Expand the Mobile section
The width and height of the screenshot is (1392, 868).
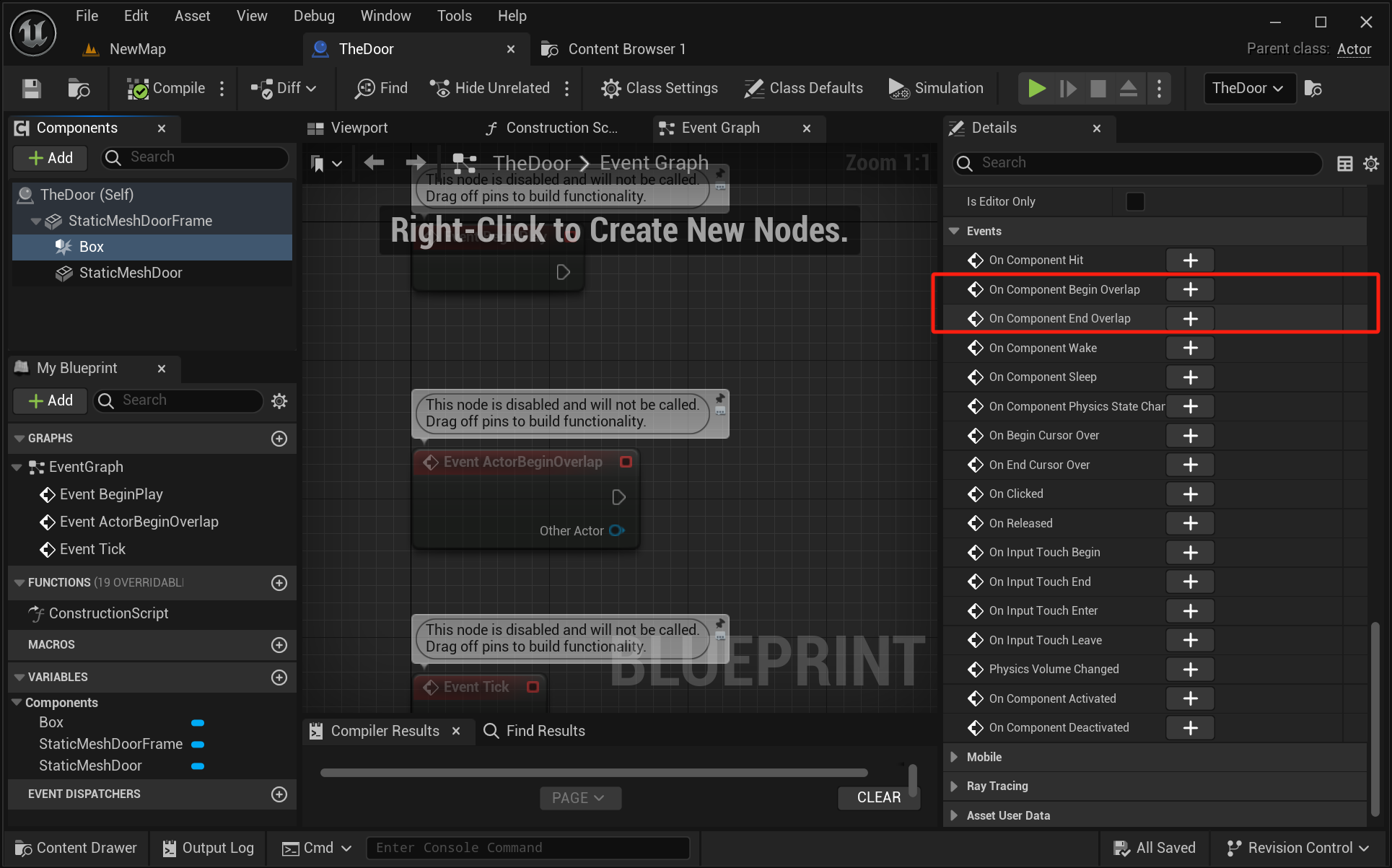[x=954, y=757]
